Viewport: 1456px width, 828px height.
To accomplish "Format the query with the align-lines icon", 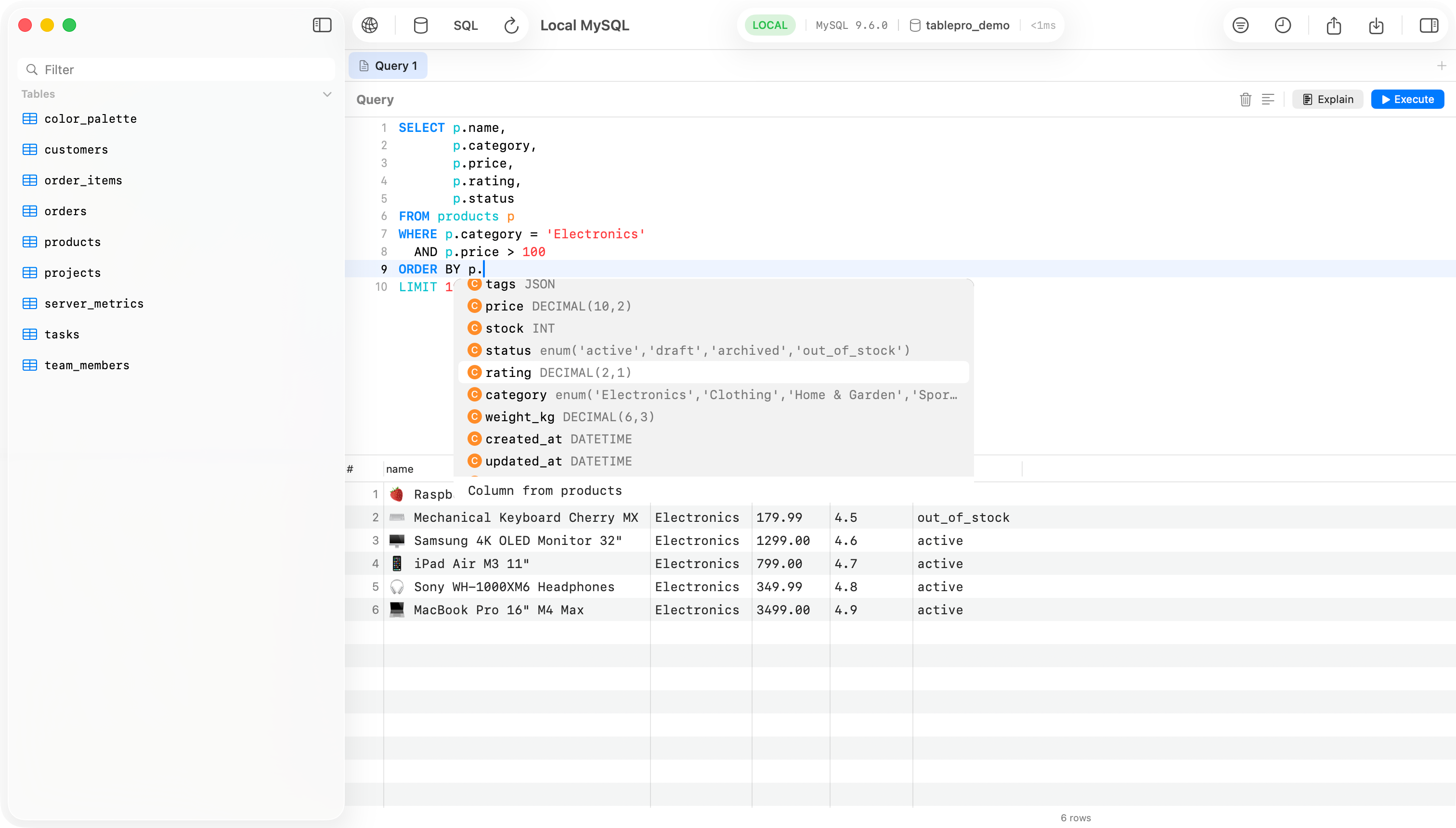I will 1268,99.
